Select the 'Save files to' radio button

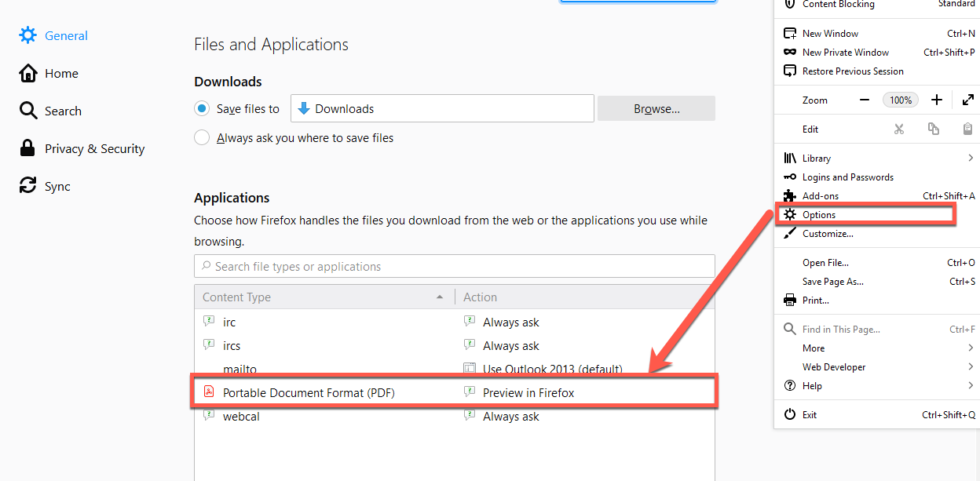[201, 109]
